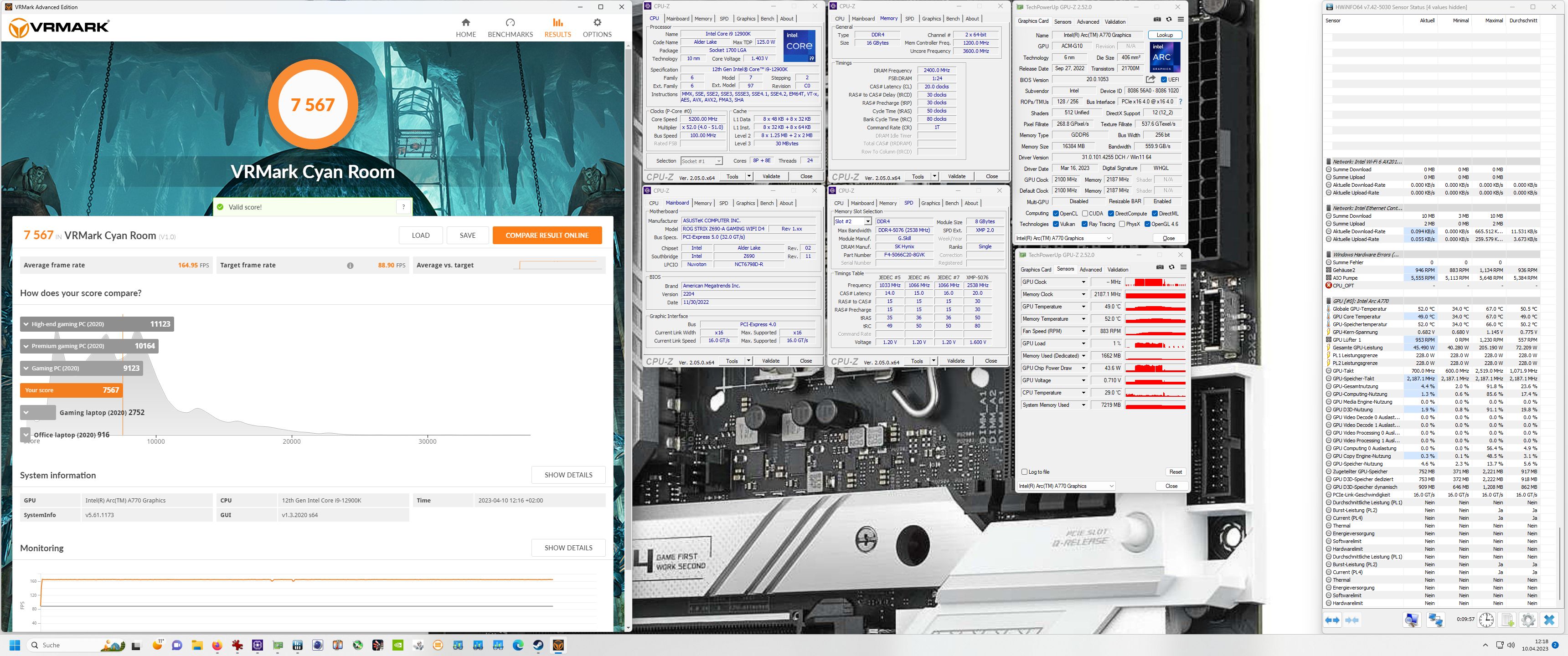Click the refresh icon in GPU-Z Sensors window
1568x656 pixels.
coord(1171,267)
